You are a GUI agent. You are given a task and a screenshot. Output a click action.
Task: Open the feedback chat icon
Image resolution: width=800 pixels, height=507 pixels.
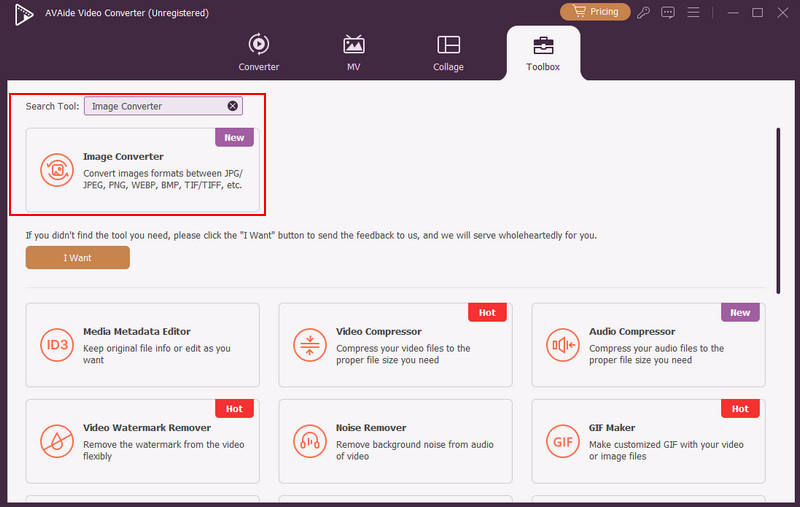click(668, 12)
